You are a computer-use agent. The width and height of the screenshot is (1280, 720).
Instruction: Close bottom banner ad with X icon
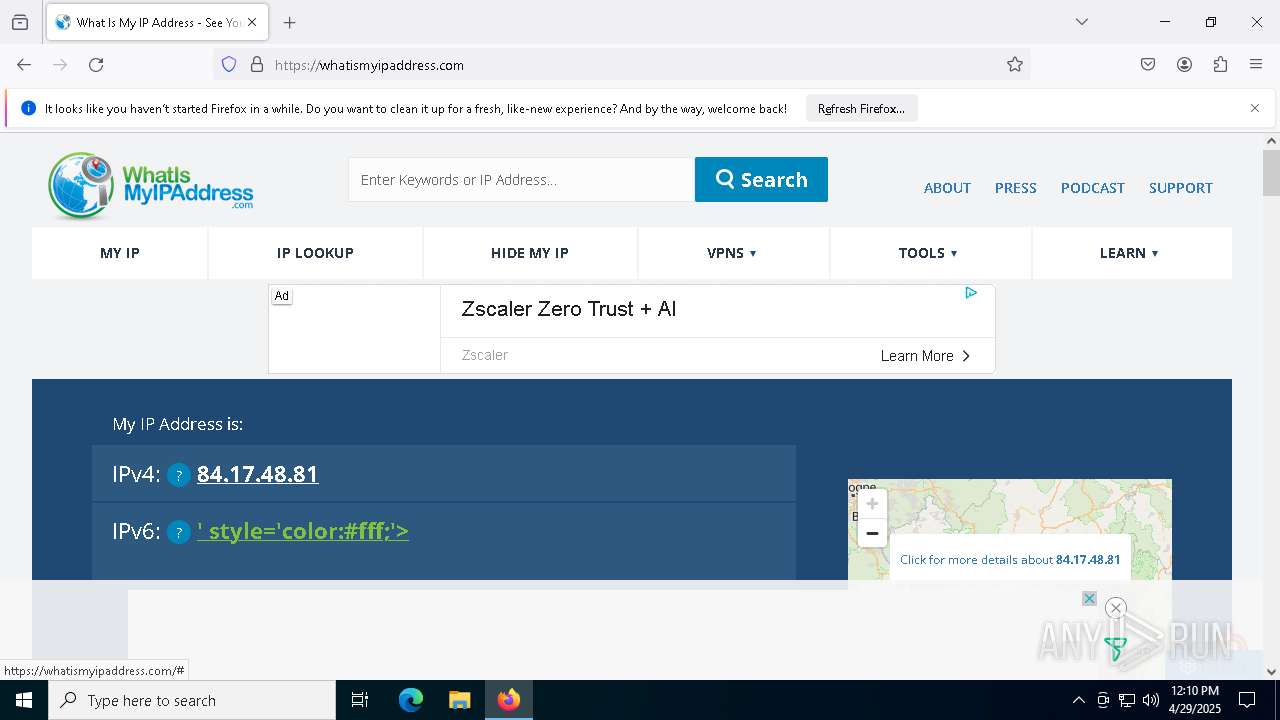1090,599
